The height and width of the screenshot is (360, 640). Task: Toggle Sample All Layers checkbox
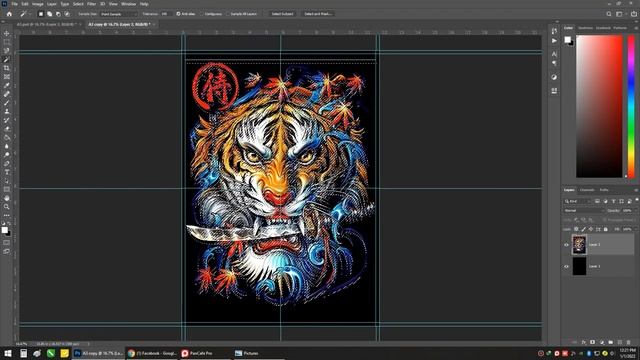(228, 14)
